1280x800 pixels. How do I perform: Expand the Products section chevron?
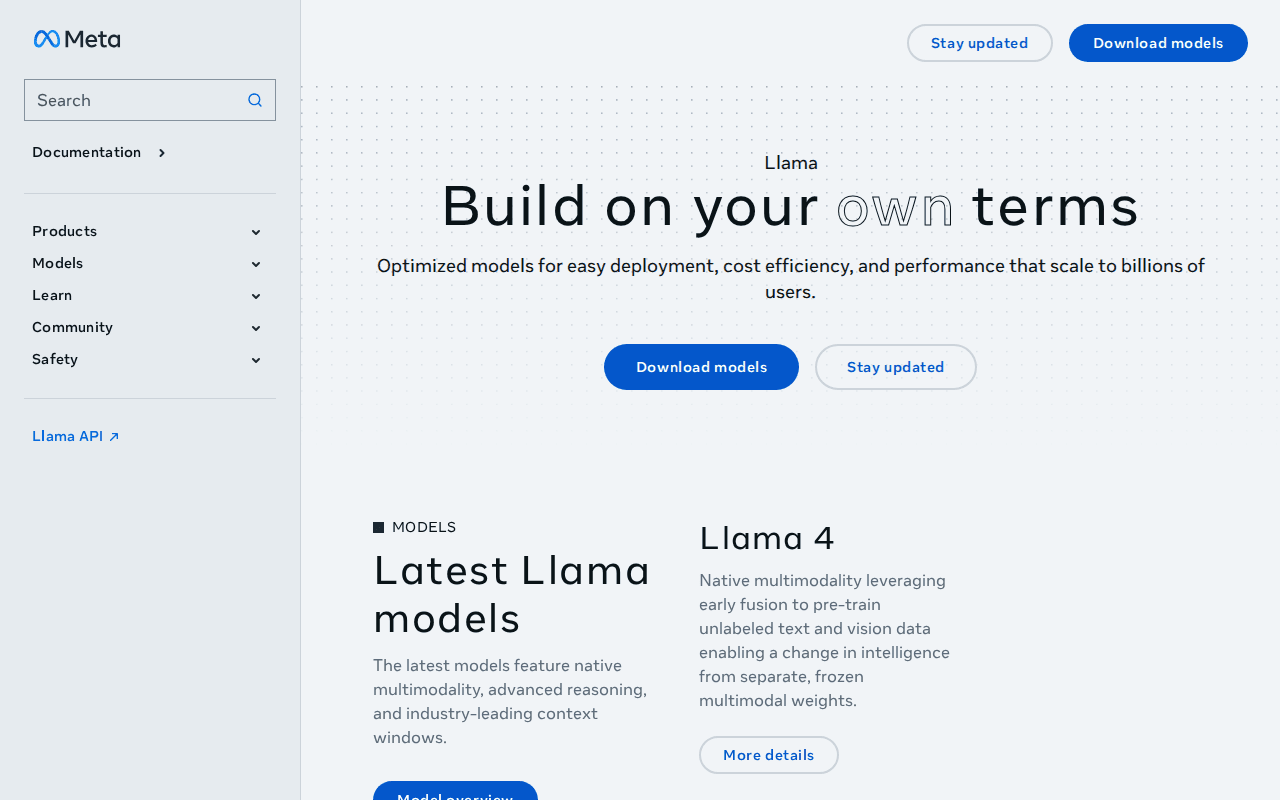[256, 232]
